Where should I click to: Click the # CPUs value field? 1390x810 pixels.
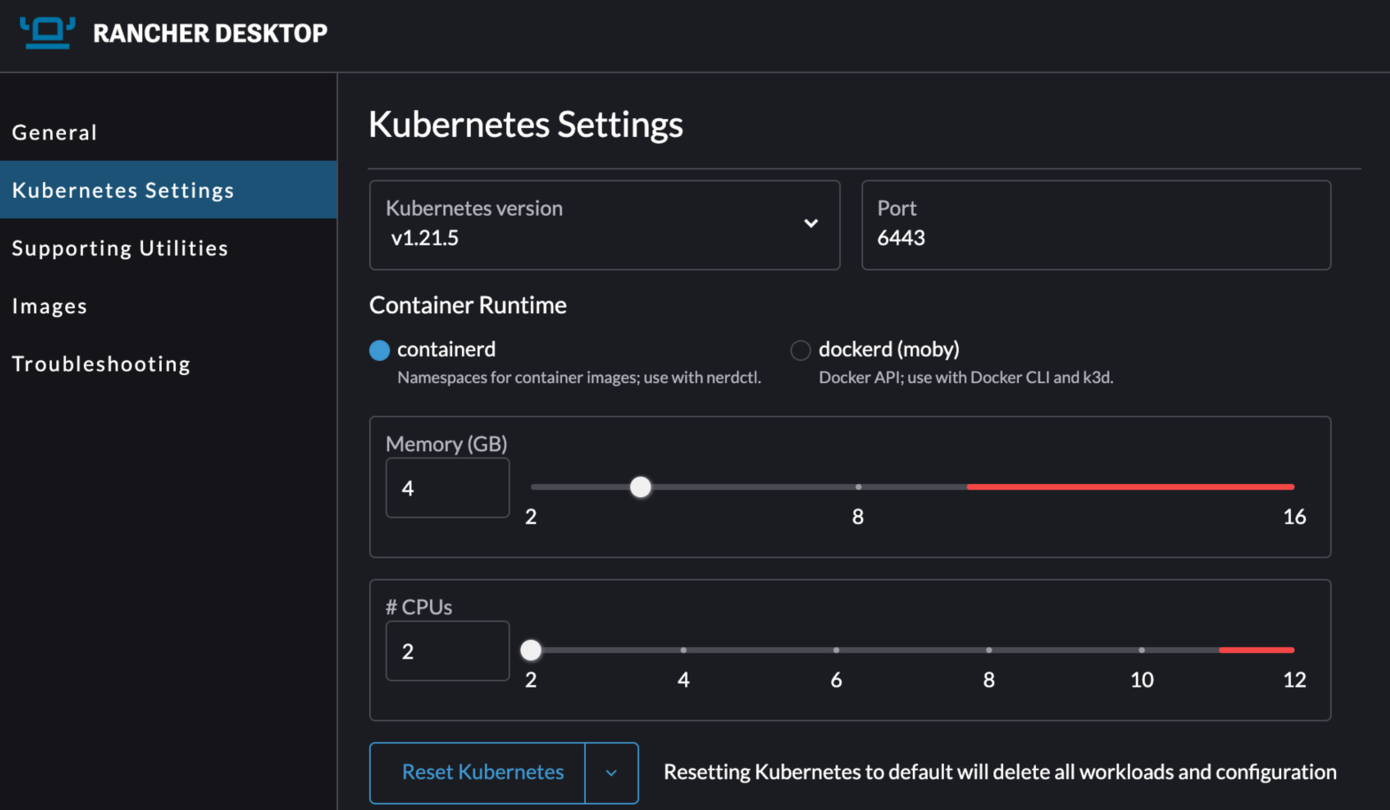[448, 651]
